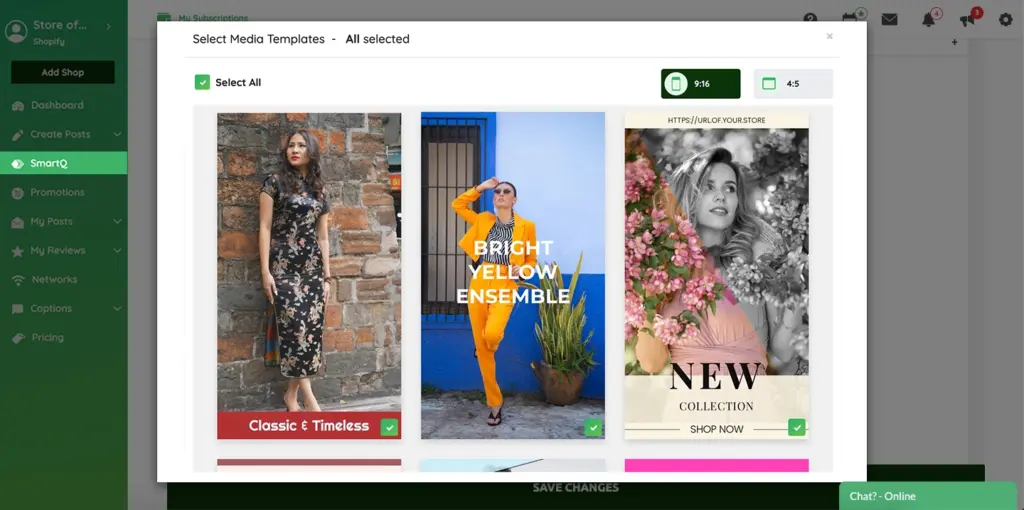This screenshot has width=1024, height=510.
Task: Close the Select Media Templates dialog
Action: (x=829, y=37)
